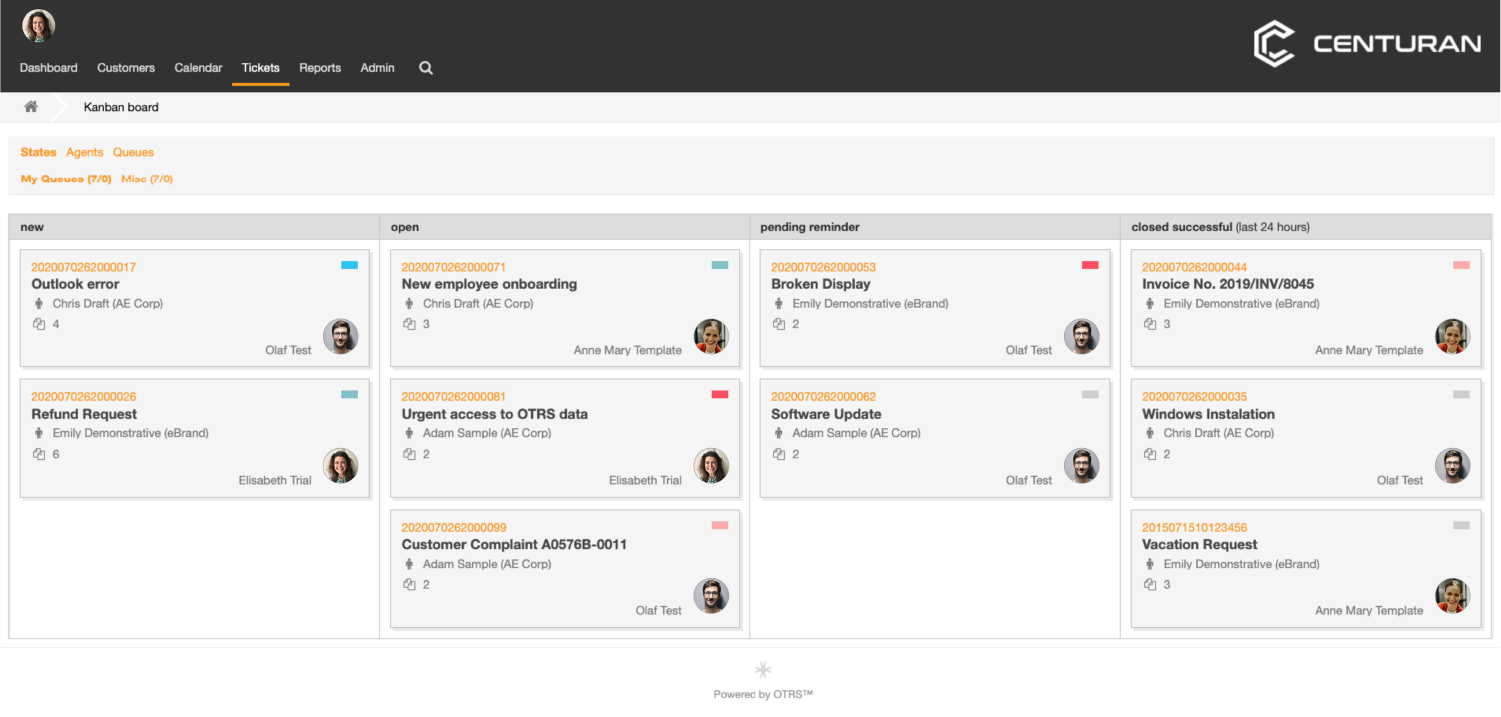Click Olaf Test avatar on Broken Display card

[x=1081, y=336]
